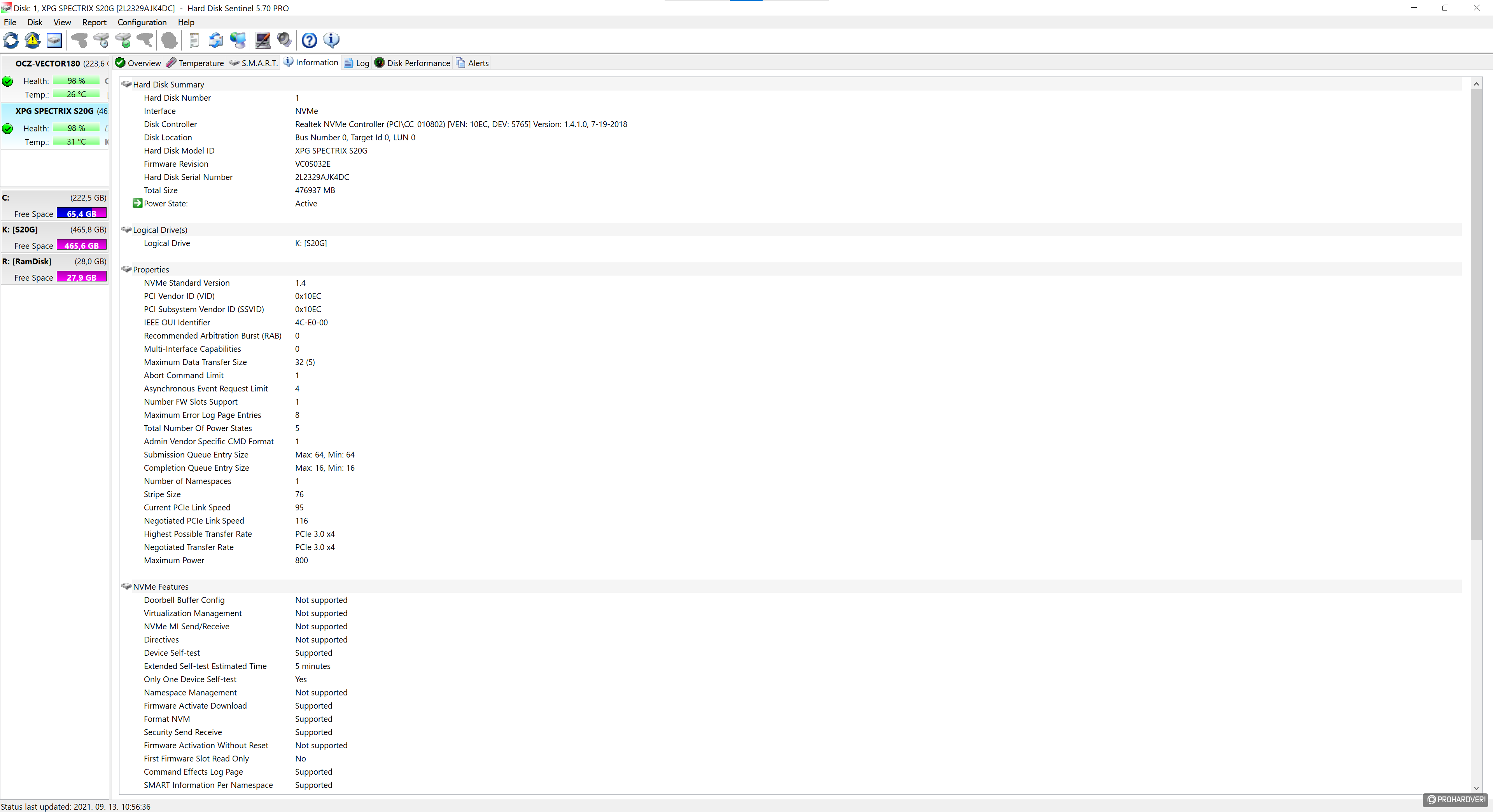Collapse the NVMe Features section
This screenshot has width=1493, height=812.
126,587
